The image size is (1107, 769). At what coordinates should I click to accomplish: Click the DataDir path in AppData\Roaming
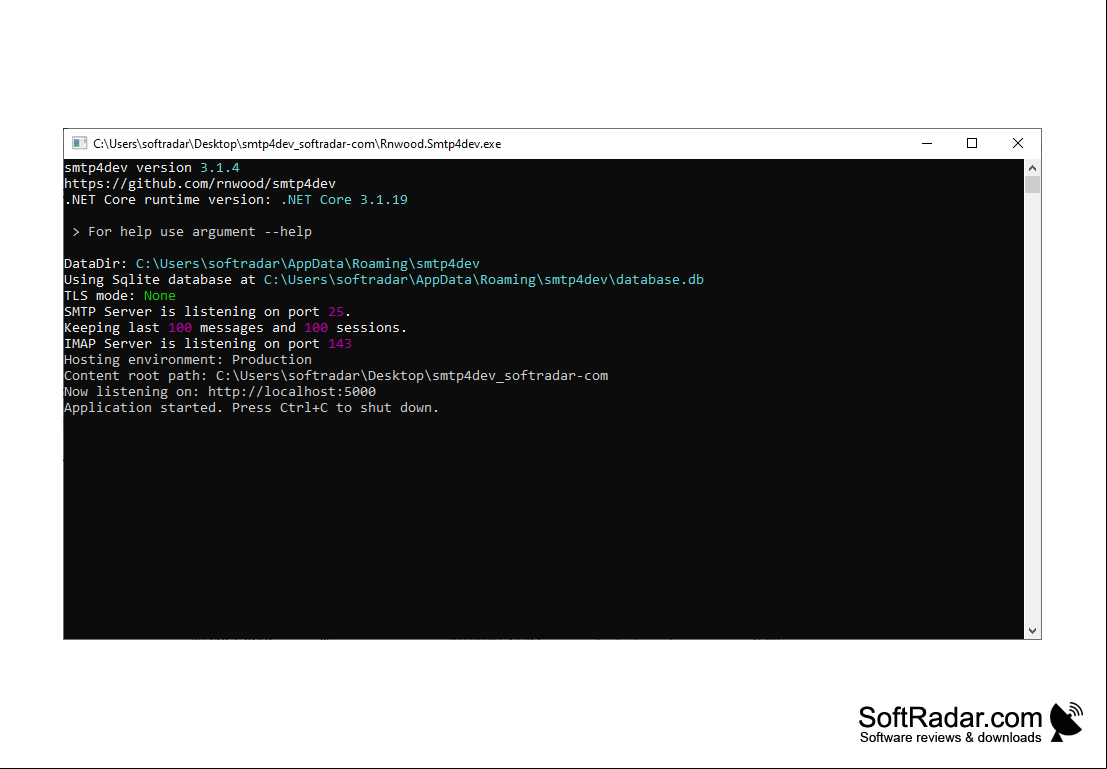pyautogui.click(x=308, y=263)
